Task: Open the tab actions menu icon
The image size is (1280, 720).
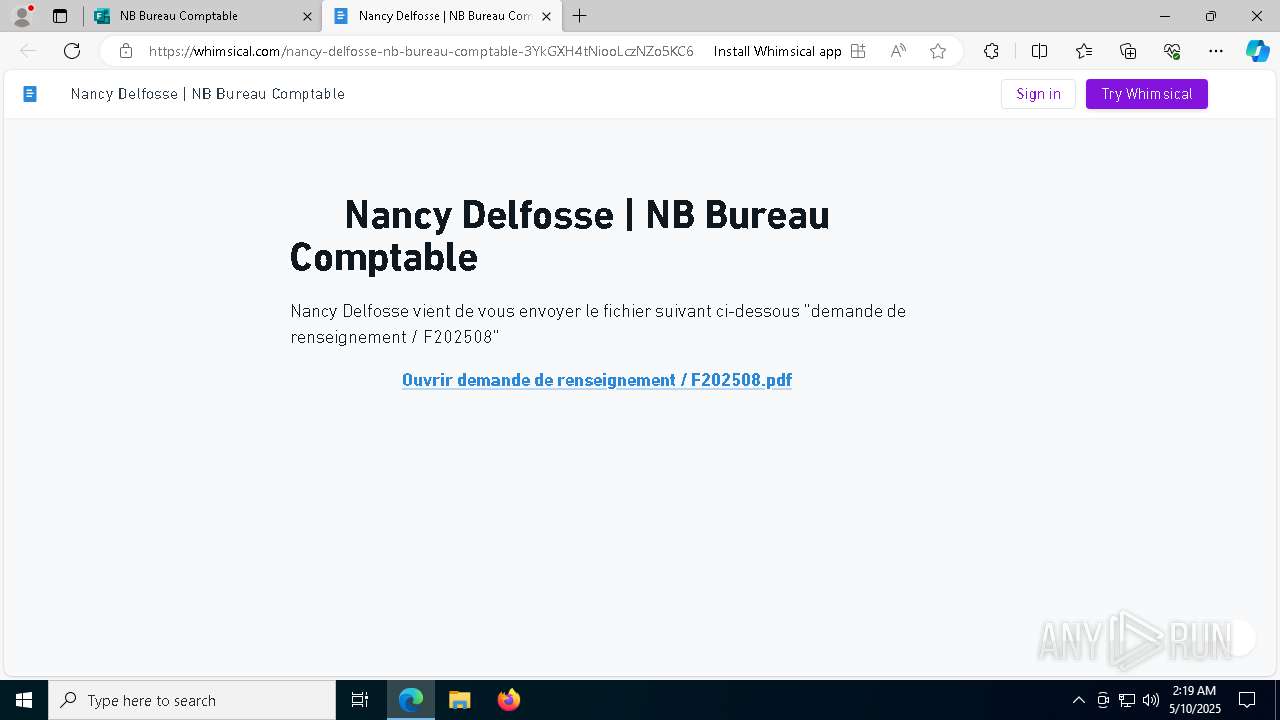Action: coord(60,16)
